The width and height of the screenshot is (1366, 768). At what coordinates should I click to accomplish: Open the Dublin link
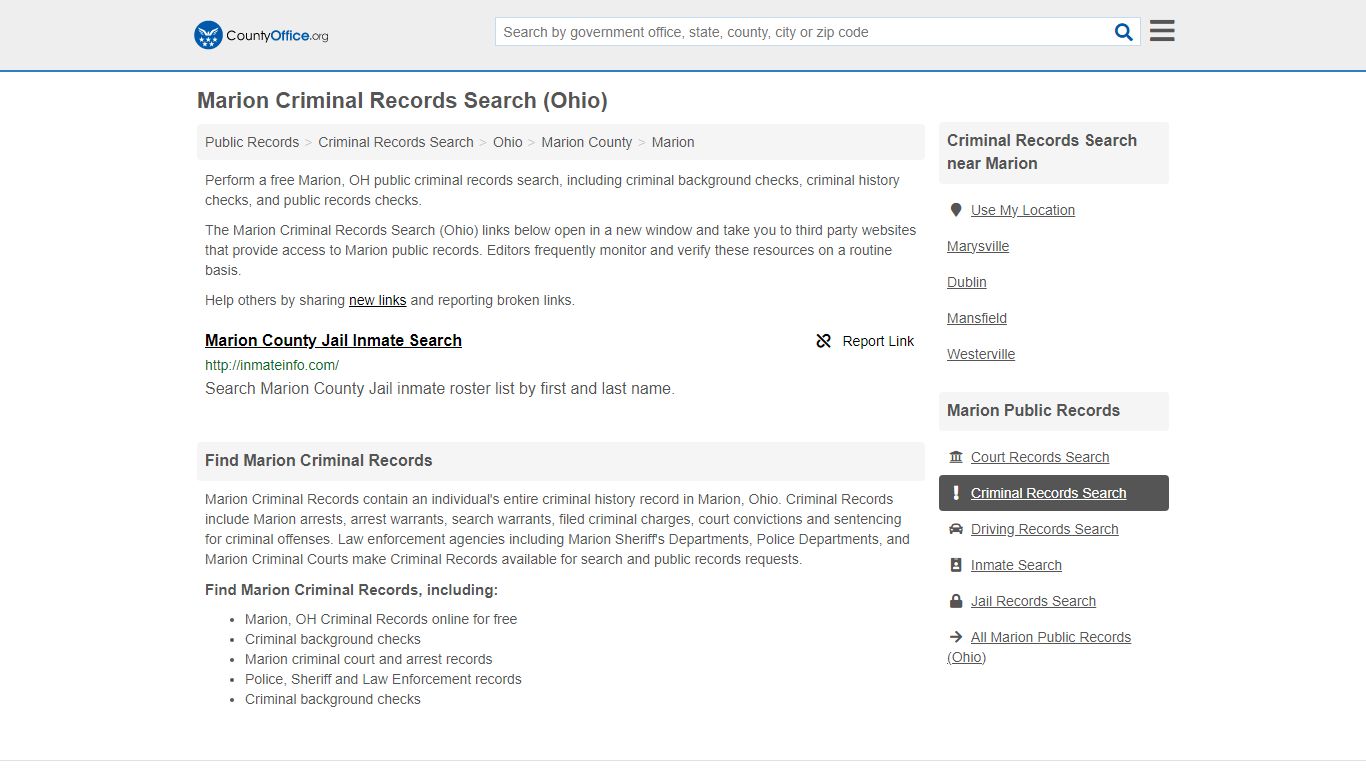pyautogui.click(x=967, y=282)
